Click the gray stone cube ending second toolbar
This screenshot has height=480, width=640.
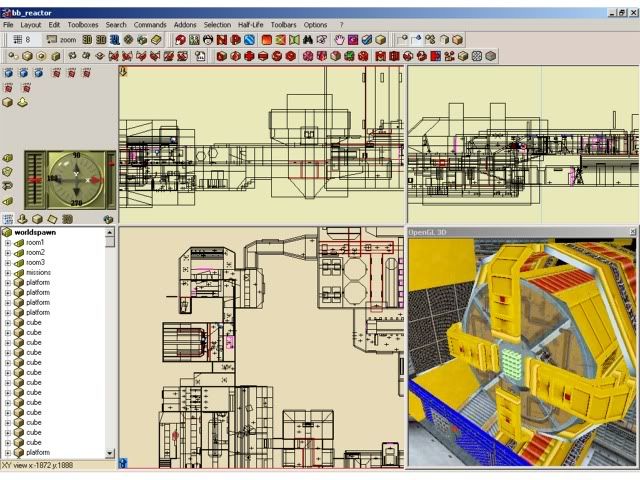(491, 56)
